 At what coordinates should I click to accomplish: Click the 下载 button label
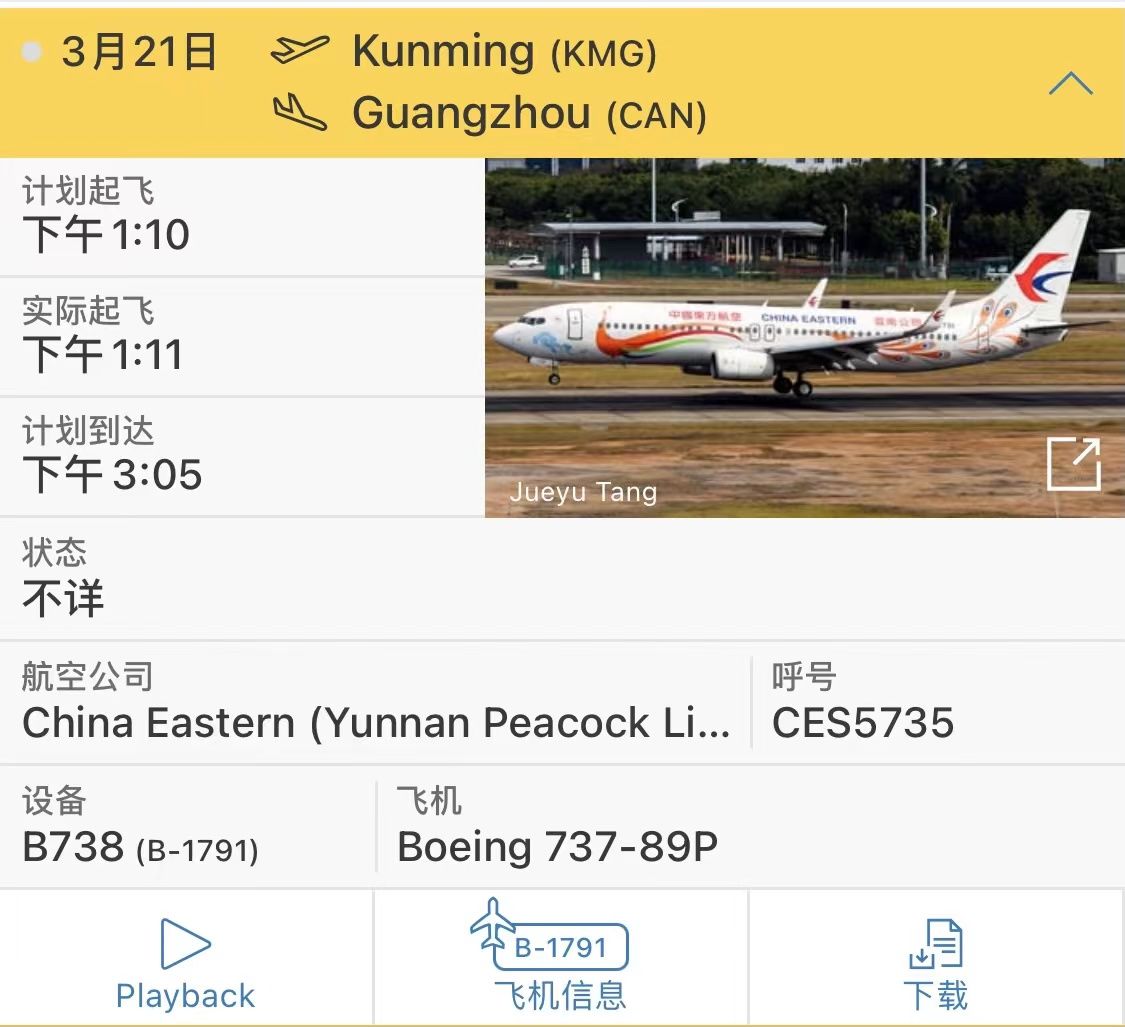[x=936, y=995]
